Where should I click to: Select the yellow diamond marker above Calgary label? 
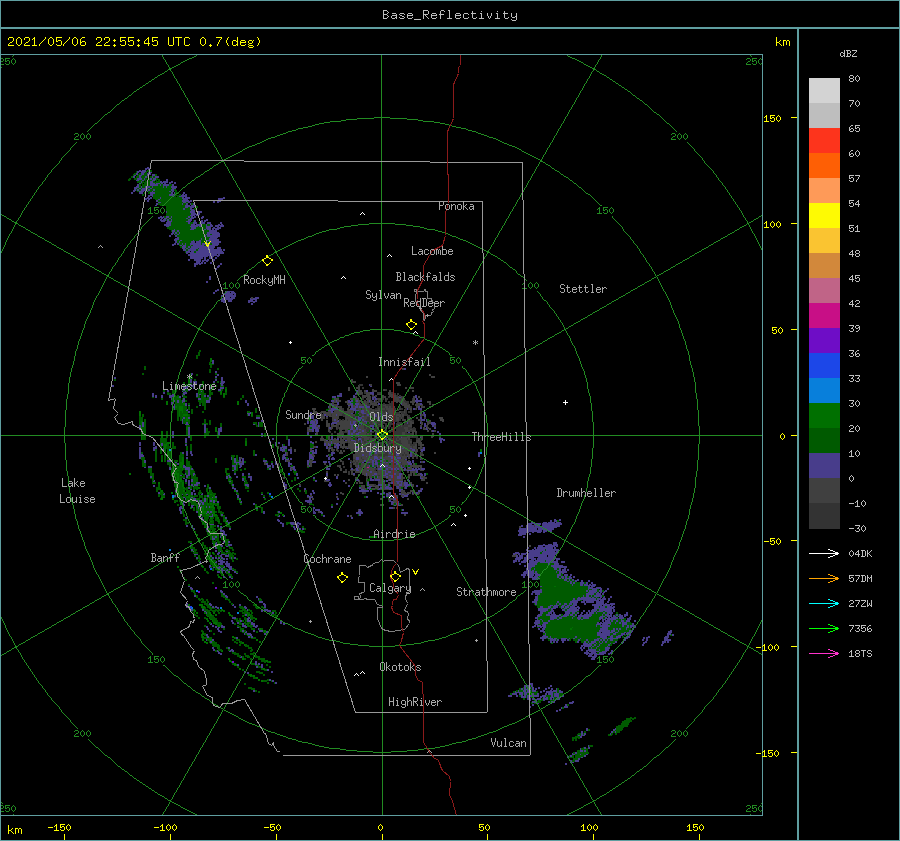pos(395,576)
